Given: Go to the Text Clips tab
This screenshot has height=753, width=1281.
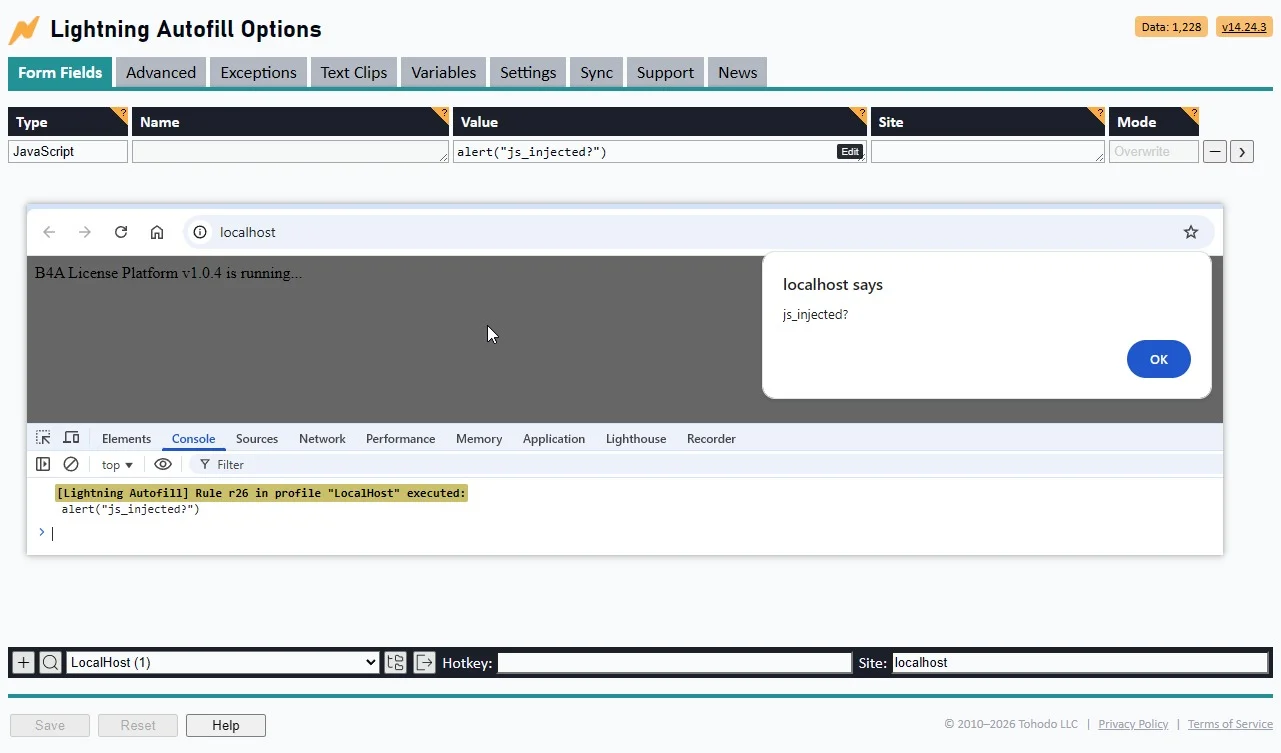Looking at the screenshot, I should point(354,72).
